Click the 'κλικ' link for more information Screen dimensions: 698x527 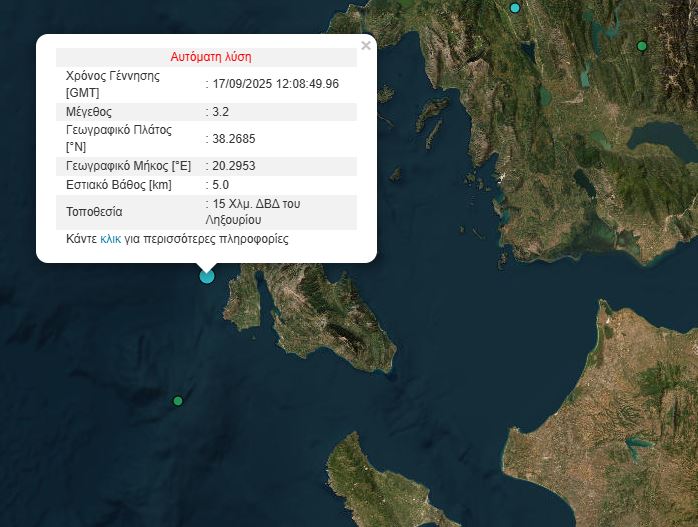pyautogui.click(x=110, y=240)
